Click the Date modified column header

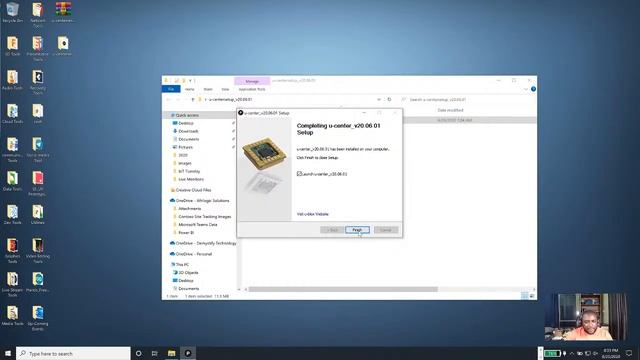pos(450,110)
